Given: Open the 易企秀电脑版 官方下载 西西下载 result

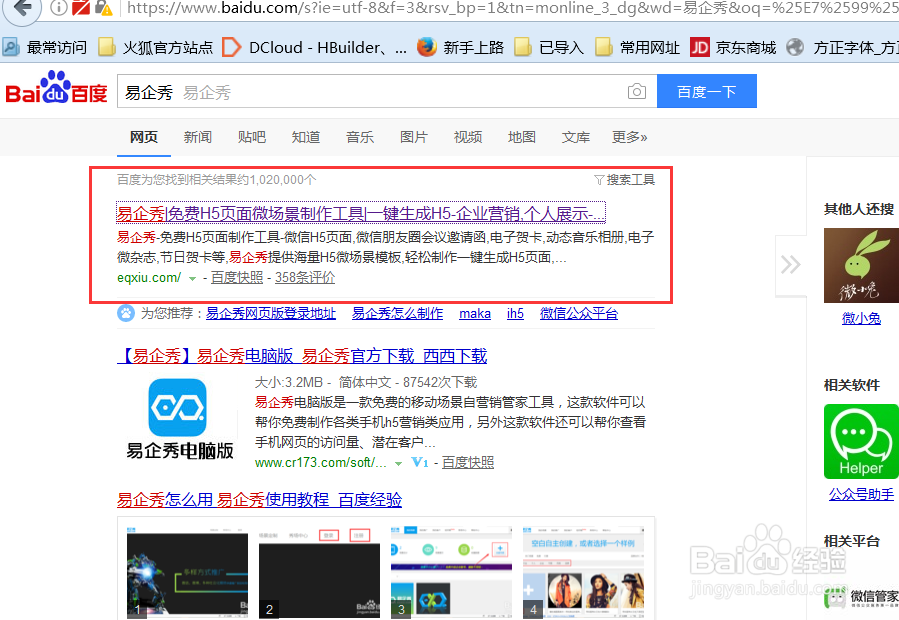Looking at the screenshot, I should point(302,356).
